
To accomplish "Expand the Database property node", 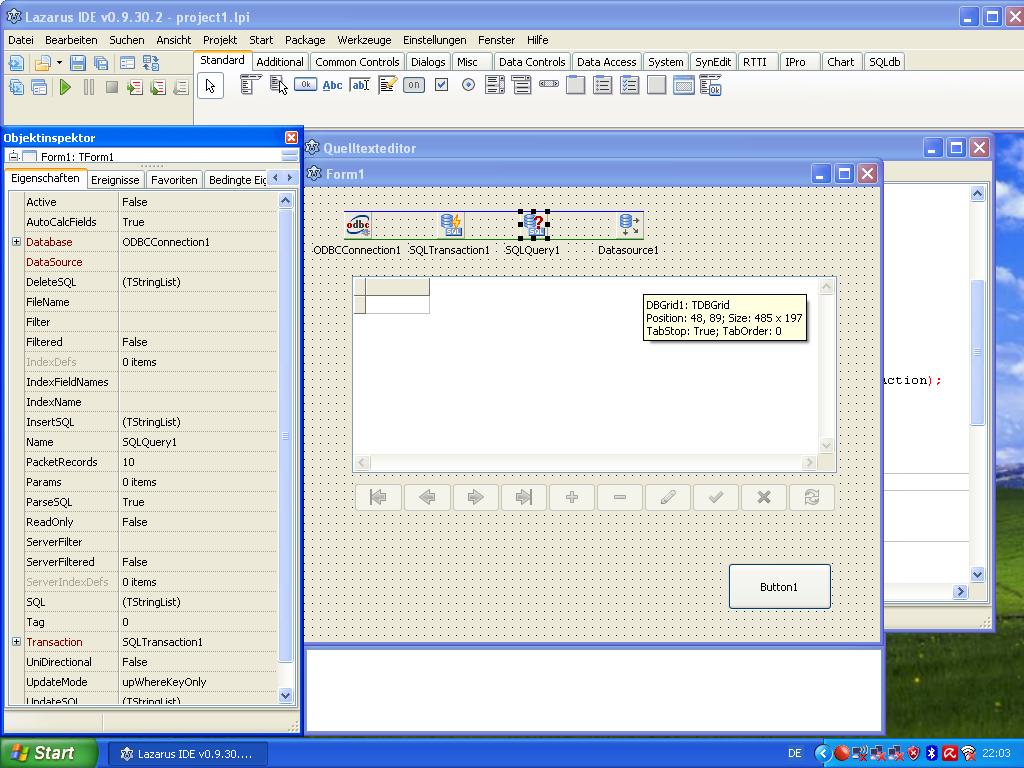I will 16,242.
